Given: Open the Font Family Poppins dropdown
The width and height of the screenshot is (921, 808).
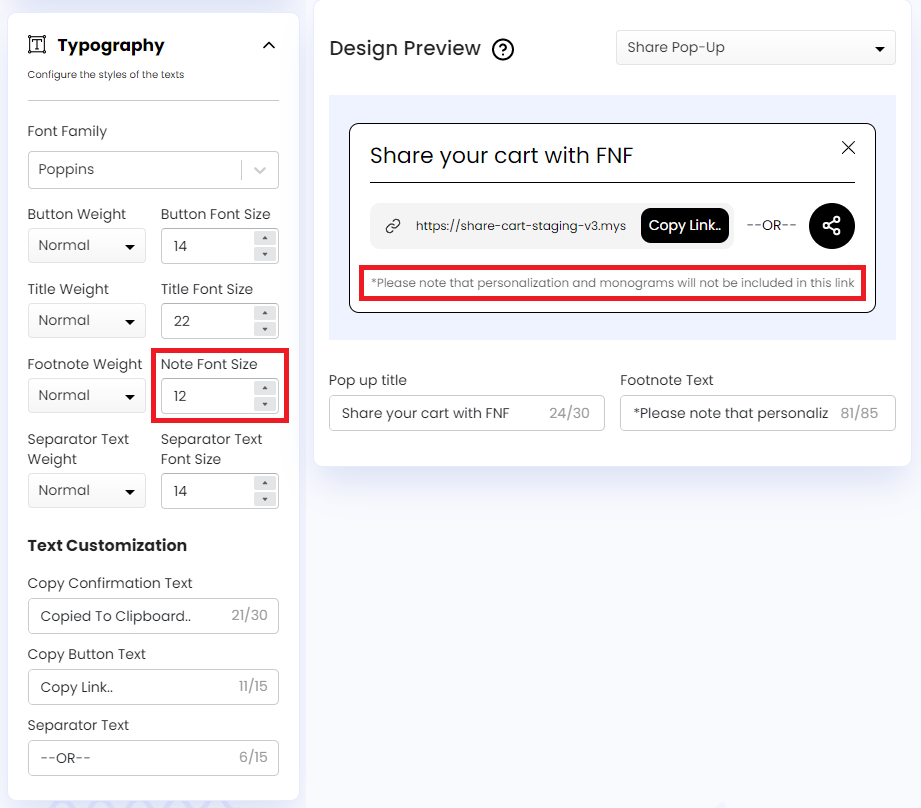Looking at the screenshot, I should (x=152, y=170).
